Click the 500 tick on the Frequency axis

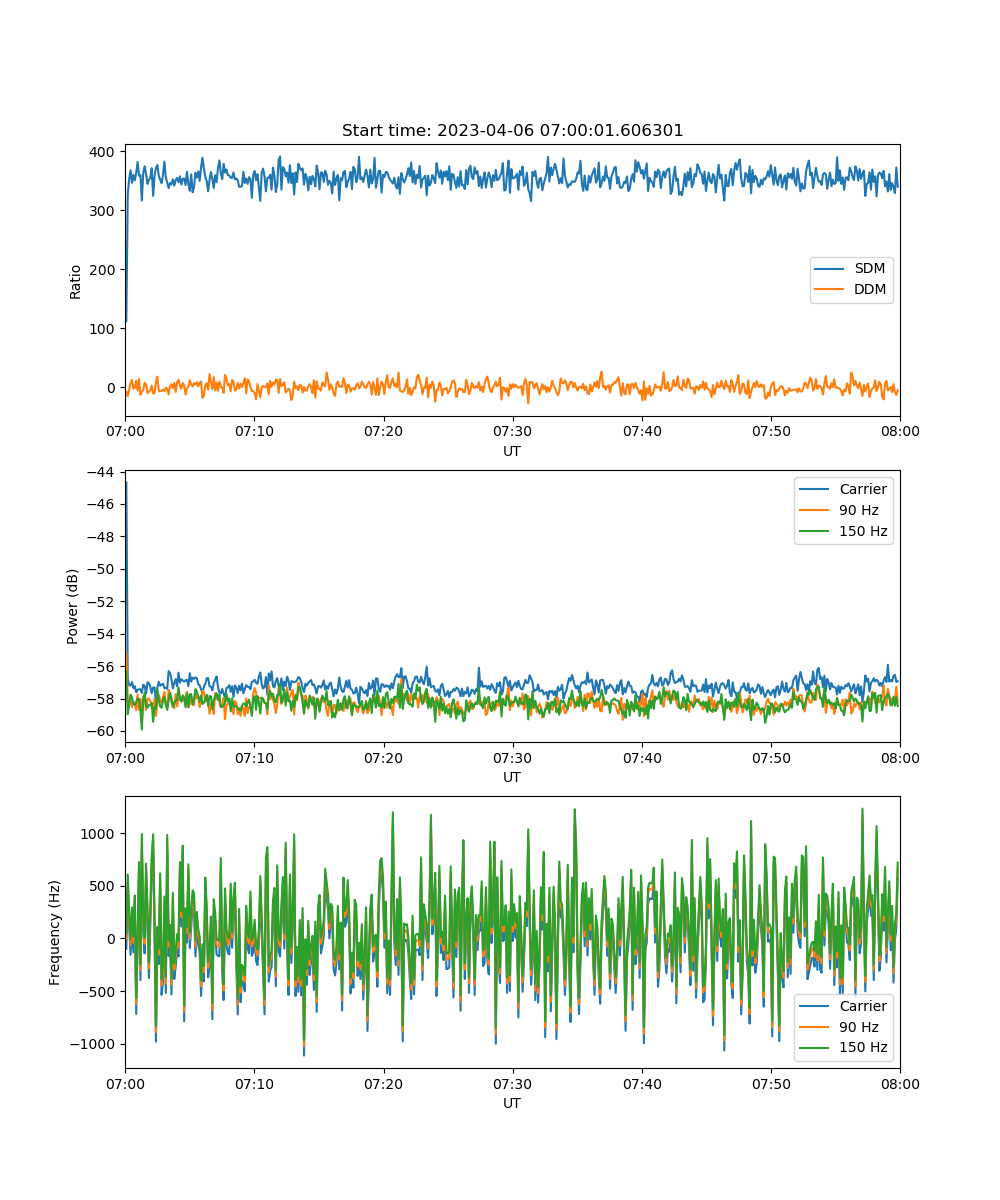pyautogui.click(x=104, y=886)
